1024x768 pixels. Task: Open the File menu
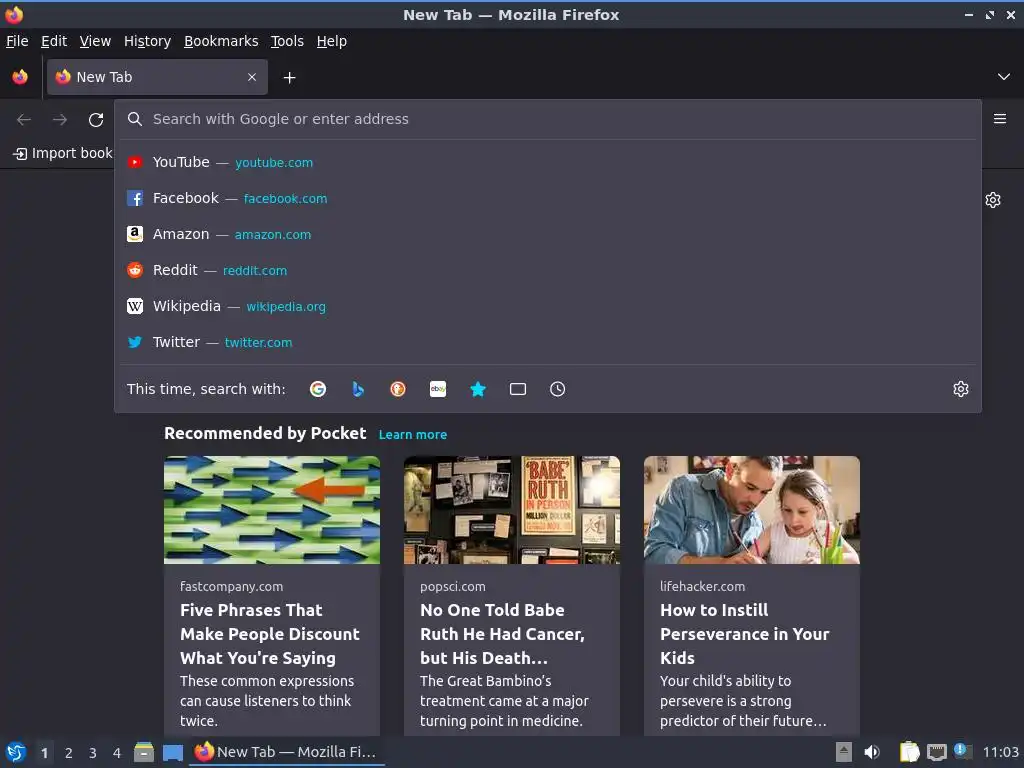[17, 41]
